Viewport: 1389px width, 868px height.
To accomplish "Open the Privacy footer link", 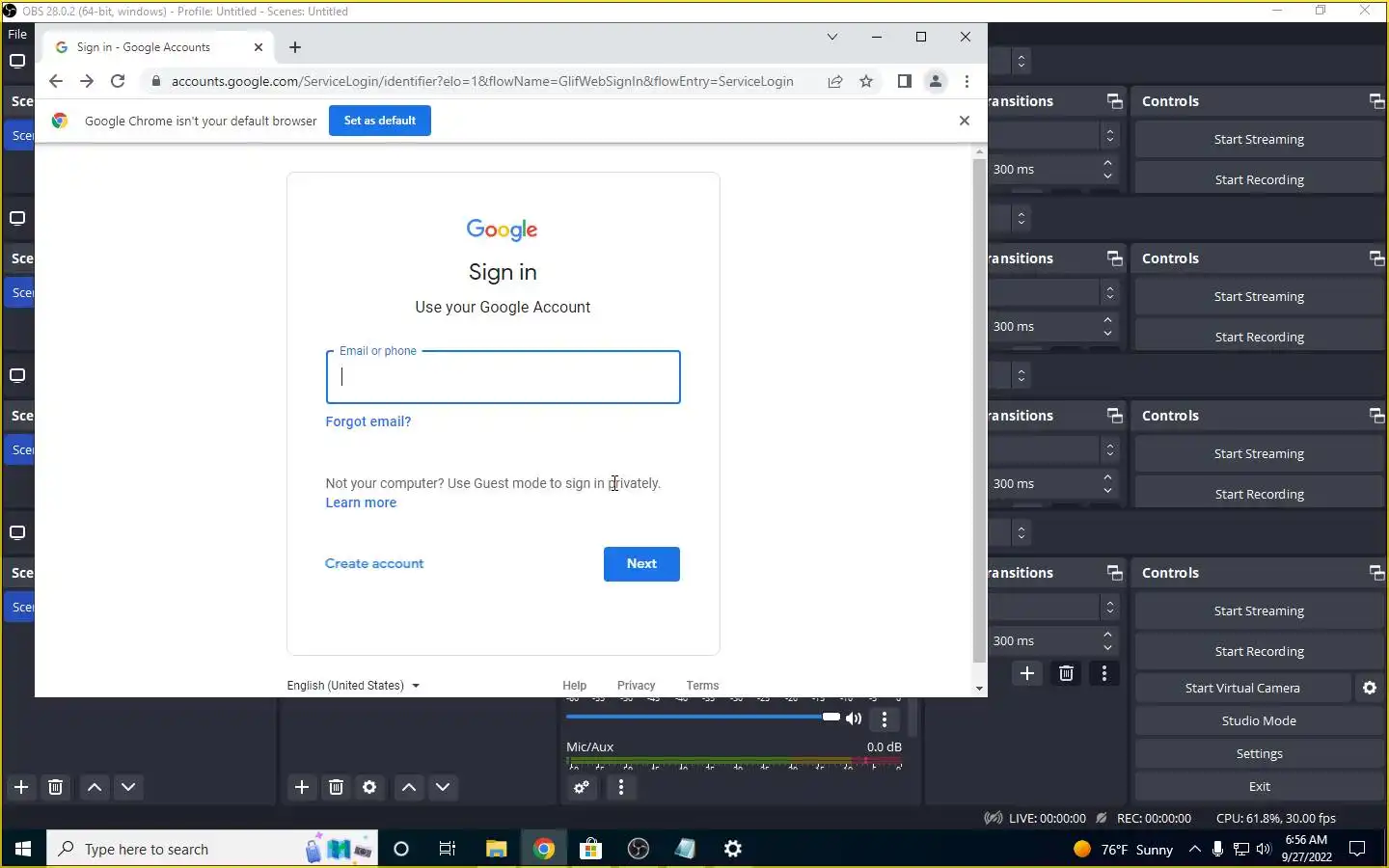I will click(636, 686).
